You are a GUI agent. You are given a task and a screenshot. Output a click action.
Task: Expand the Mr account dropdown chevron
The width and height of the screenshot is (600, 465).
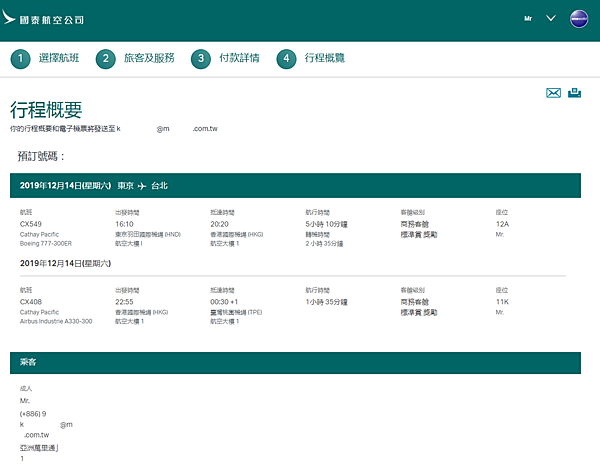551,18
